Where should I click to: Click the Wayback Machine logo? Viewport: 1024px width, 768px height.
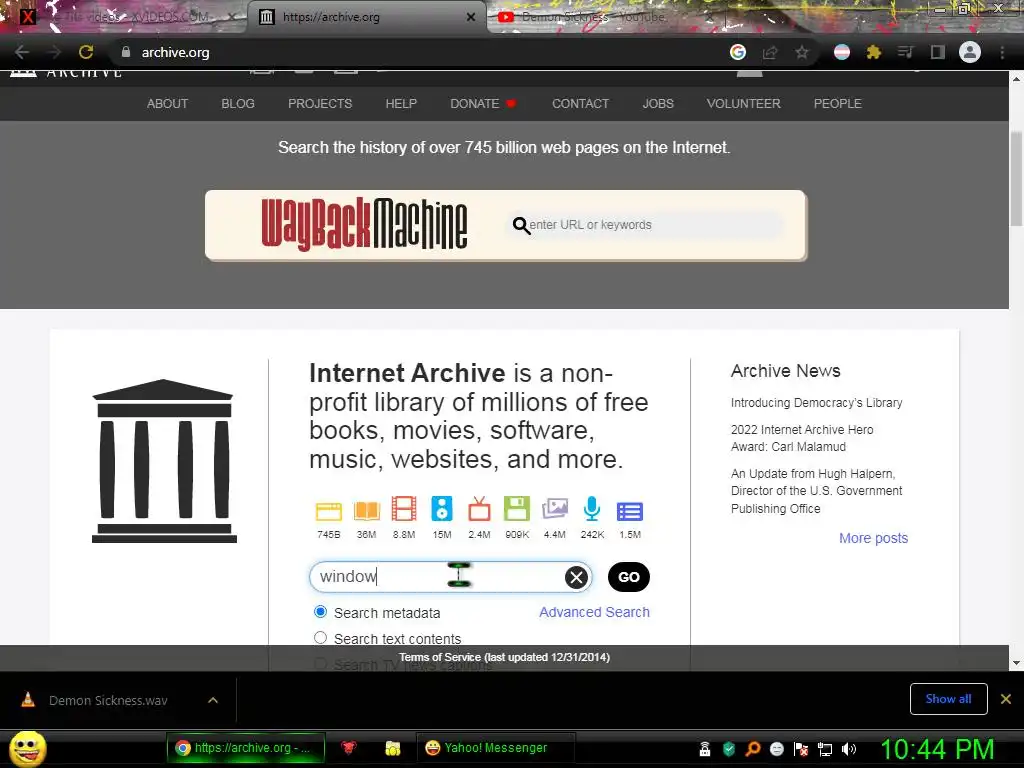point(364,225)
